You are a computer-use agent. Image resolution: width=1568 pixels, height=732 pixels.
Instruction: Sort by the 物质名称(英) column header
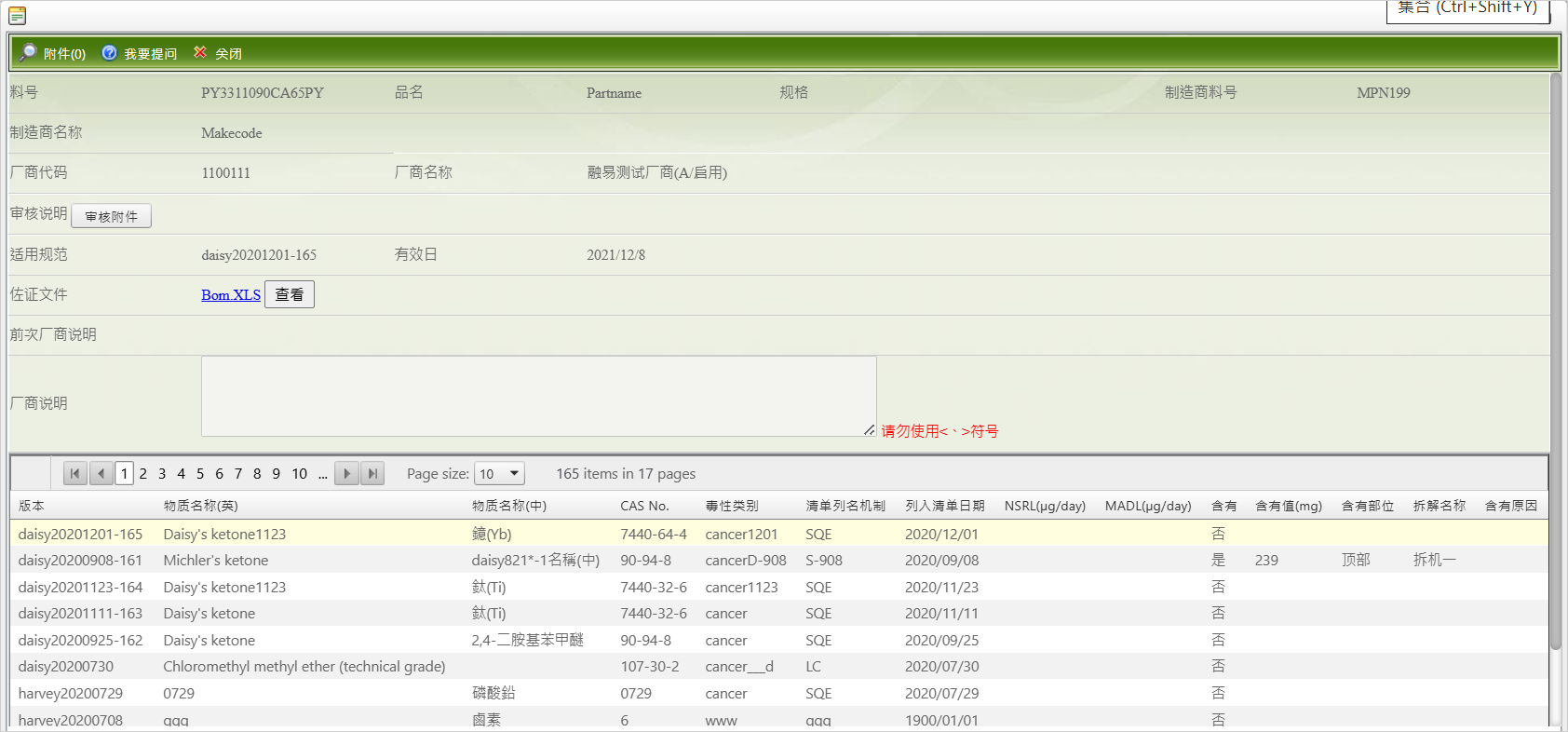click(200, 506)
